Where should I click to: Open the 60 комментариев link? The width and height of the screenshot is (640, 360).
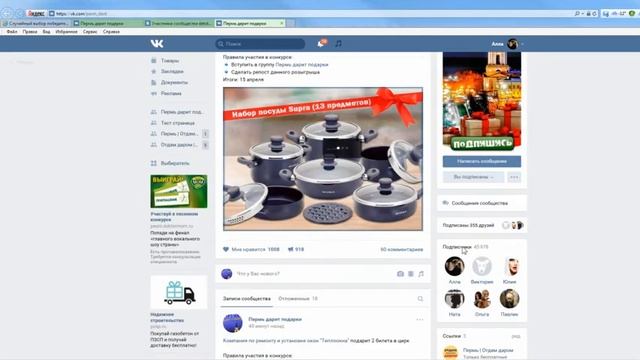[x=402, y=249]
